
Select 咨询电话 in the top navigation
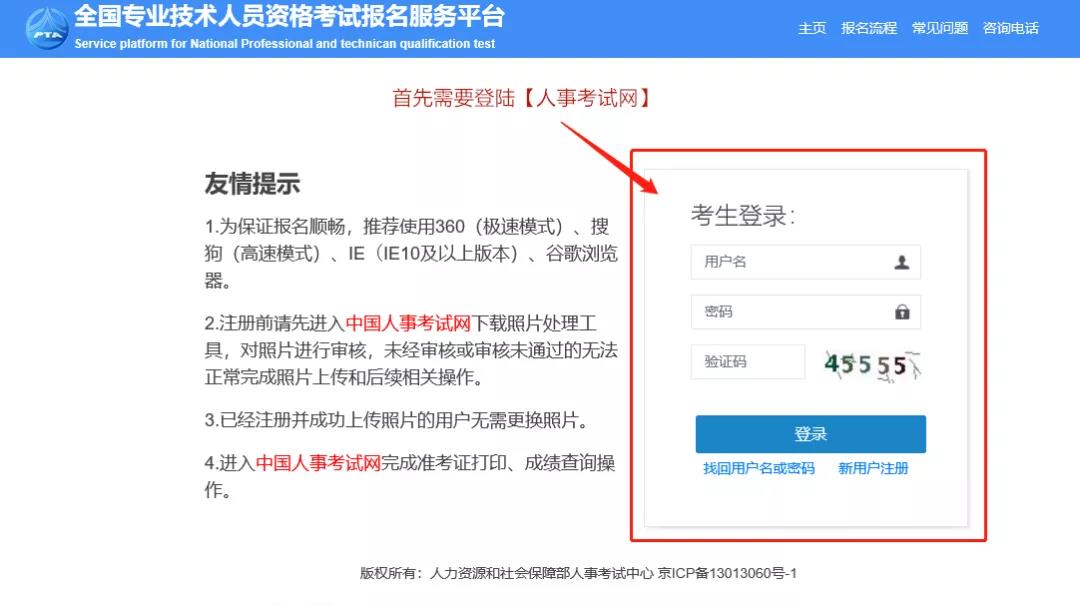(1010, 28)
